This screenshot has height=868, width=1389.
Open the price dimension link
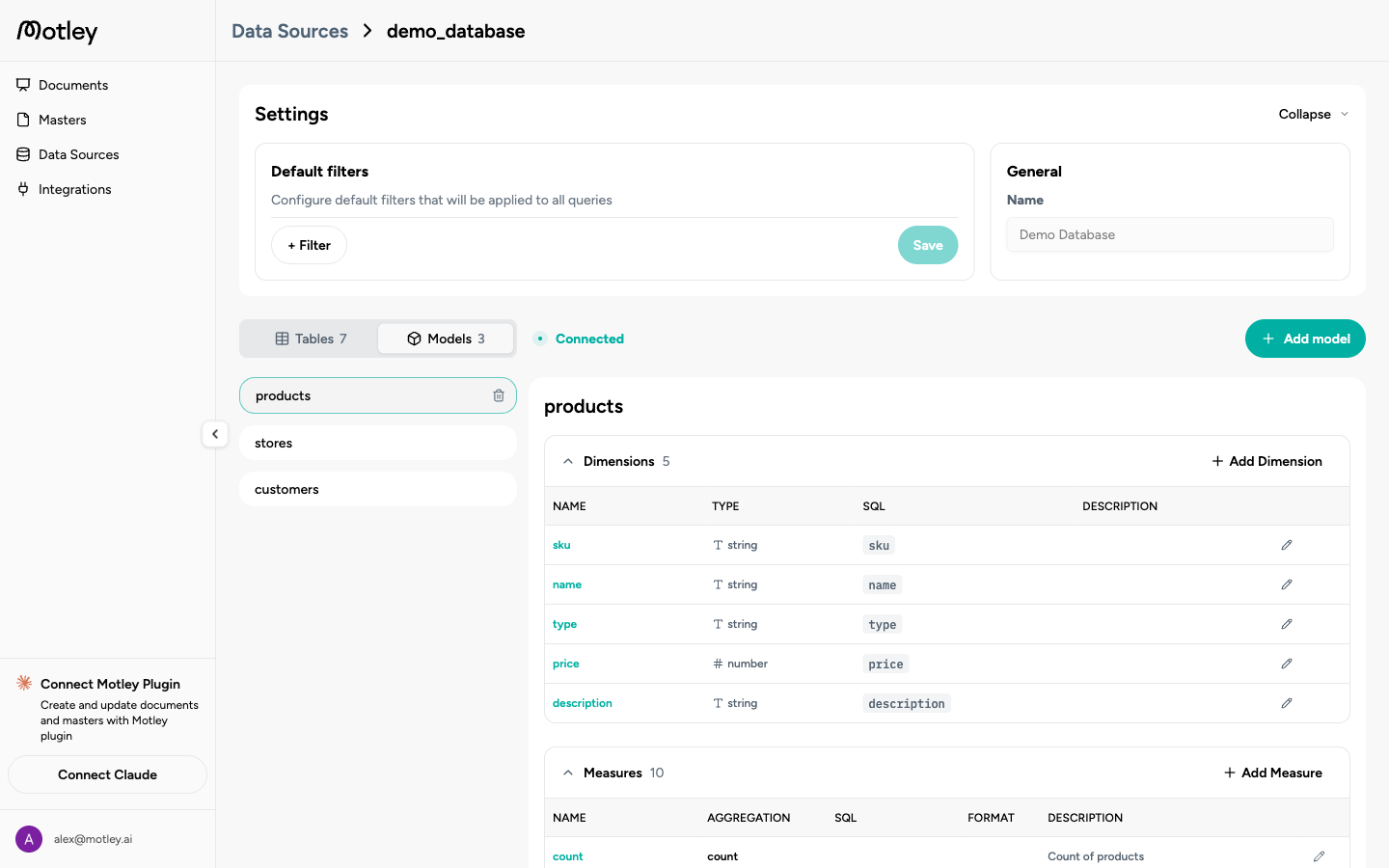coord(566,664)
